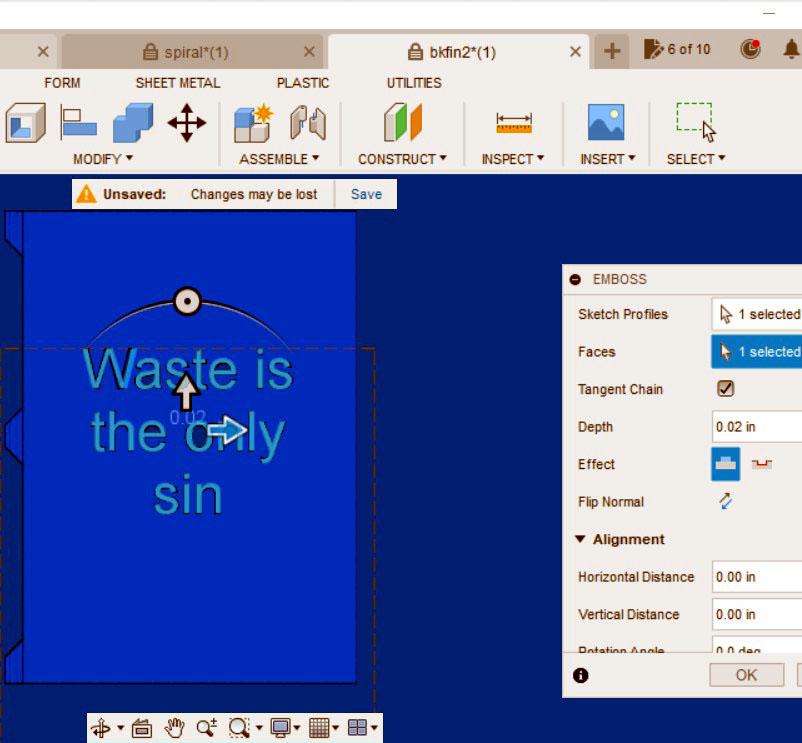Select the Deboss recessed effect option
Image resolution: width=802 pixels, height=743 pixels.
pos(762,464)
